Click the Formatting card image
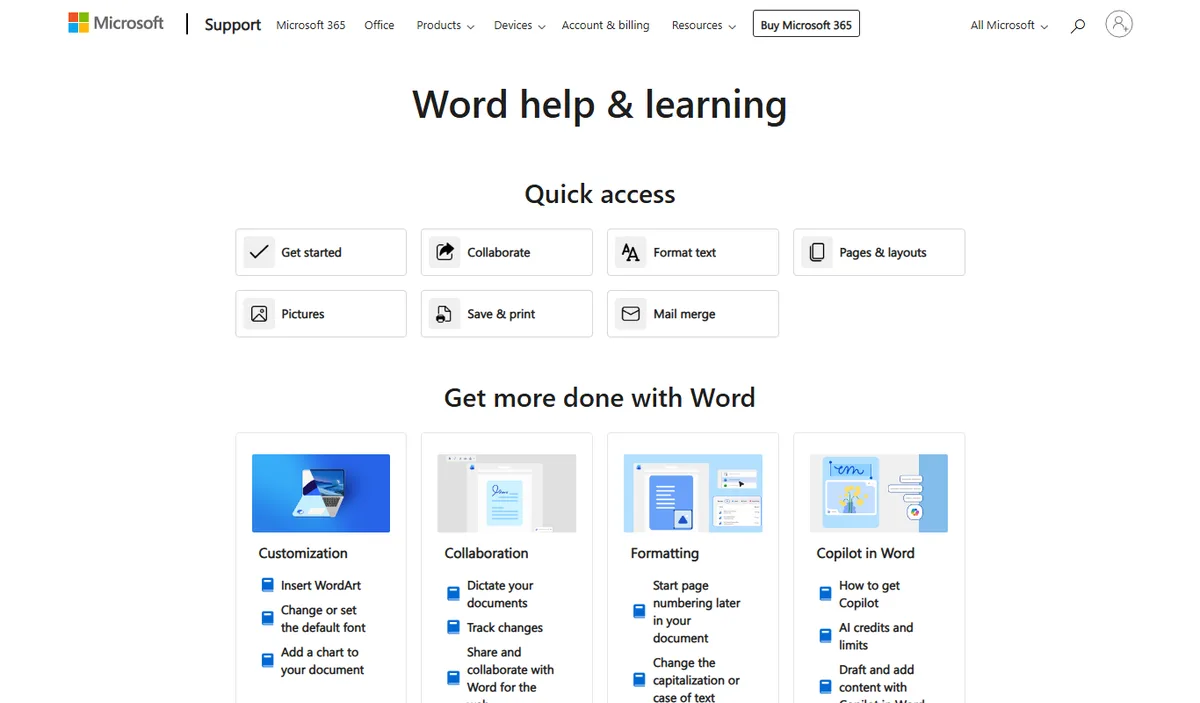The image size is (1200, 703). click(x=693, y=493)
